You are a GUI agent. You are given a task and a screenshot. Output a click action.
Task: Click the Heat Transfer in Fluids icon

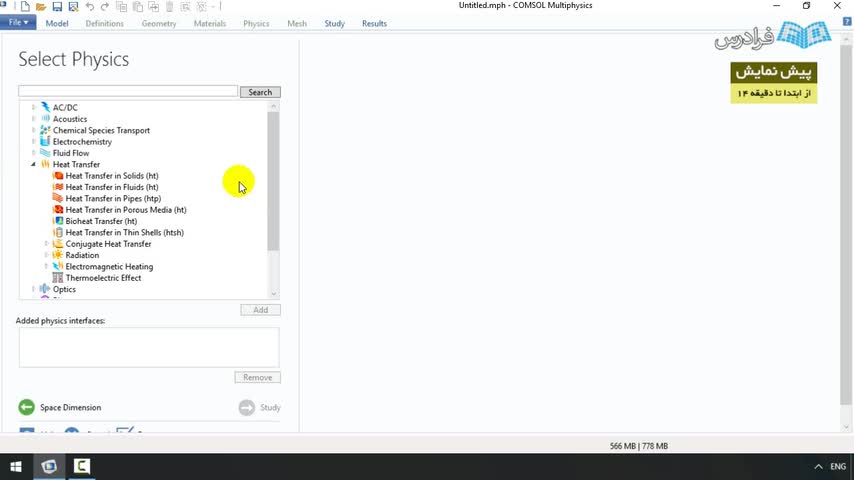[58, 187]
